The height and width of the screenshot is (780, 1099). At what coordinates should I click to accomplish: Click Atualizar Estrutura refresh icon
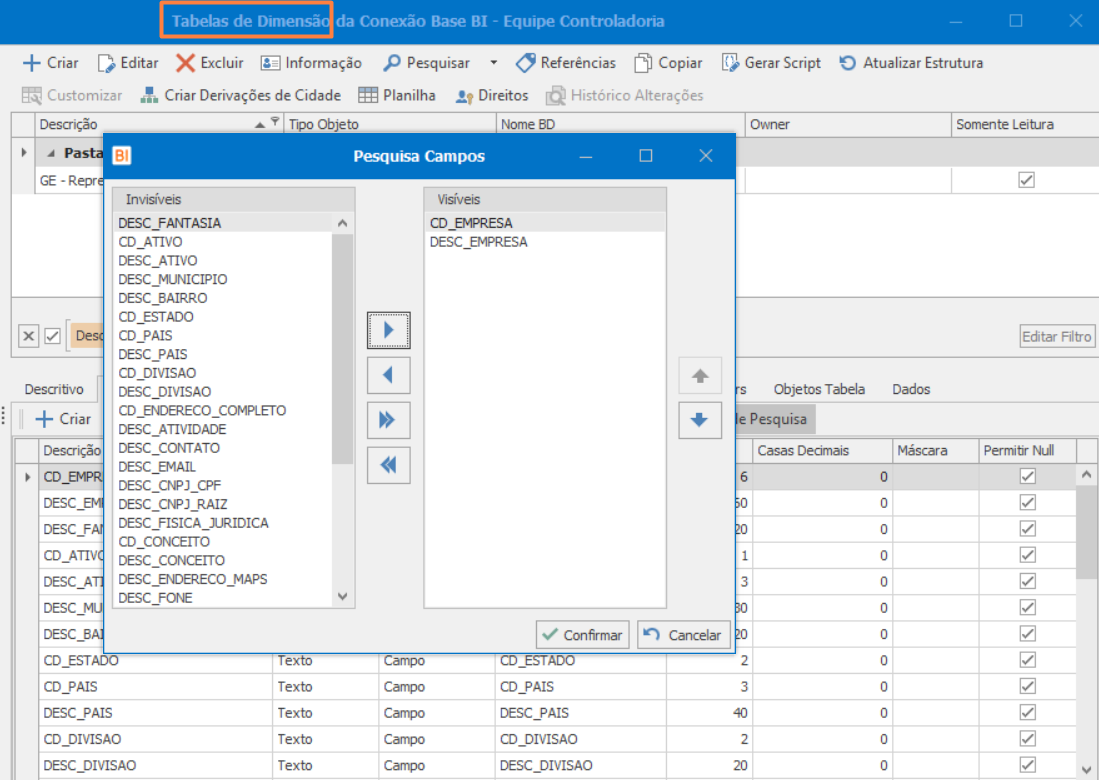pyautogui.click(x=848, y=63)
